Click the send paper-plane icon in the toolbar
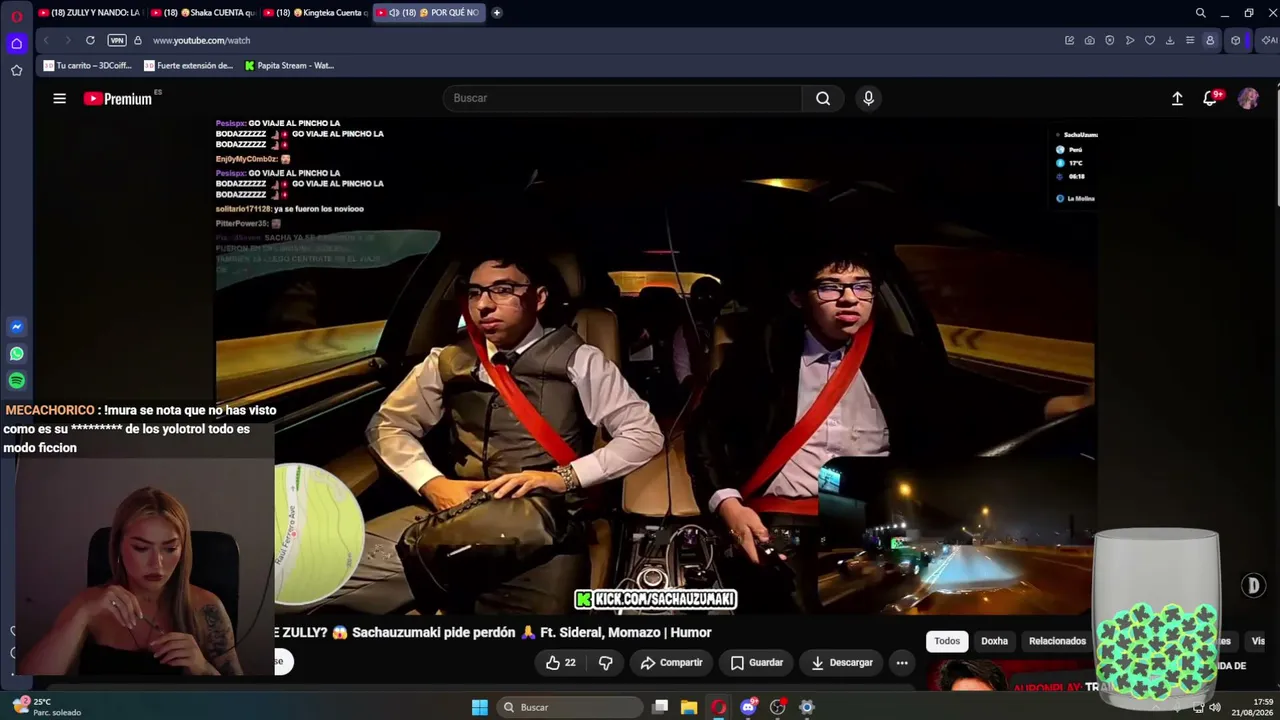This screenshot has width=1280, height=720. (x=1130, y=40)
